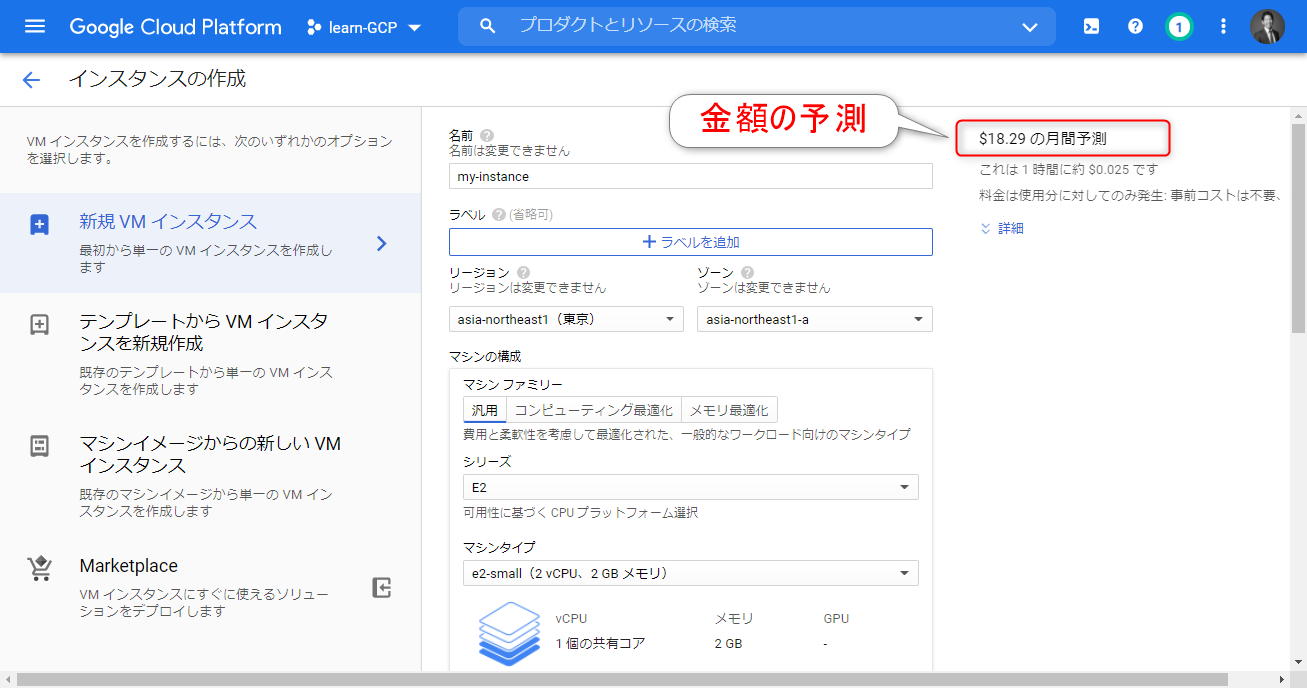Click the ラベルを追加 button
1307x688 pixels.
point(691,242)
